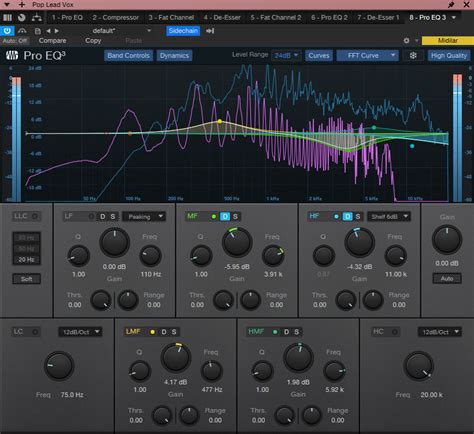This screenshot has height=434, width=474.
Task: Solo the LMF band with S button
Action: [x=174, y=332]
